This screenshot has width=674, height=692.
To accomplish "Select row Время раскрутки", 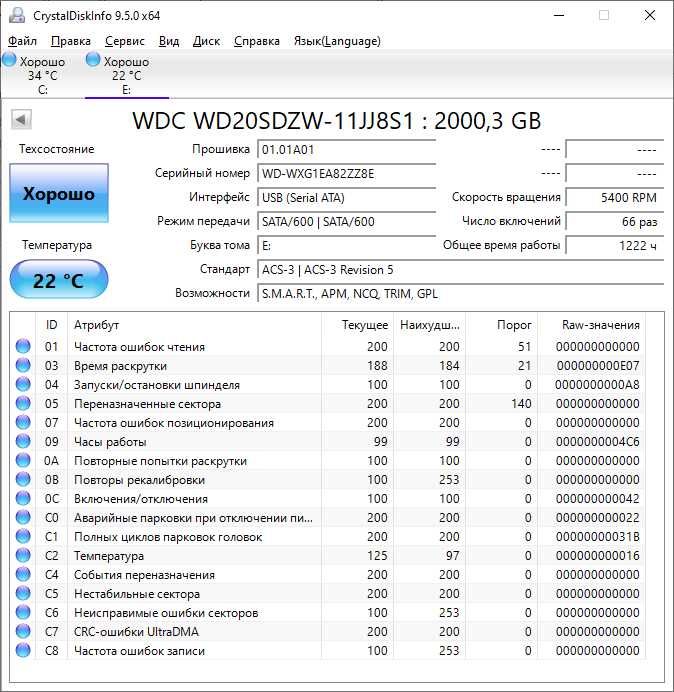I will point(328,365).
